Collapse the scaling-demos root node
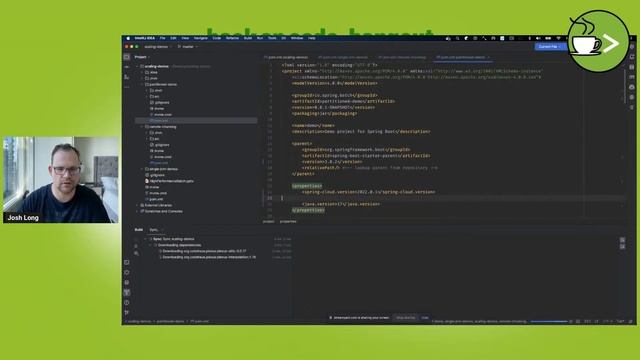Viewport: 640px width, 360px height. pos(138,66)
